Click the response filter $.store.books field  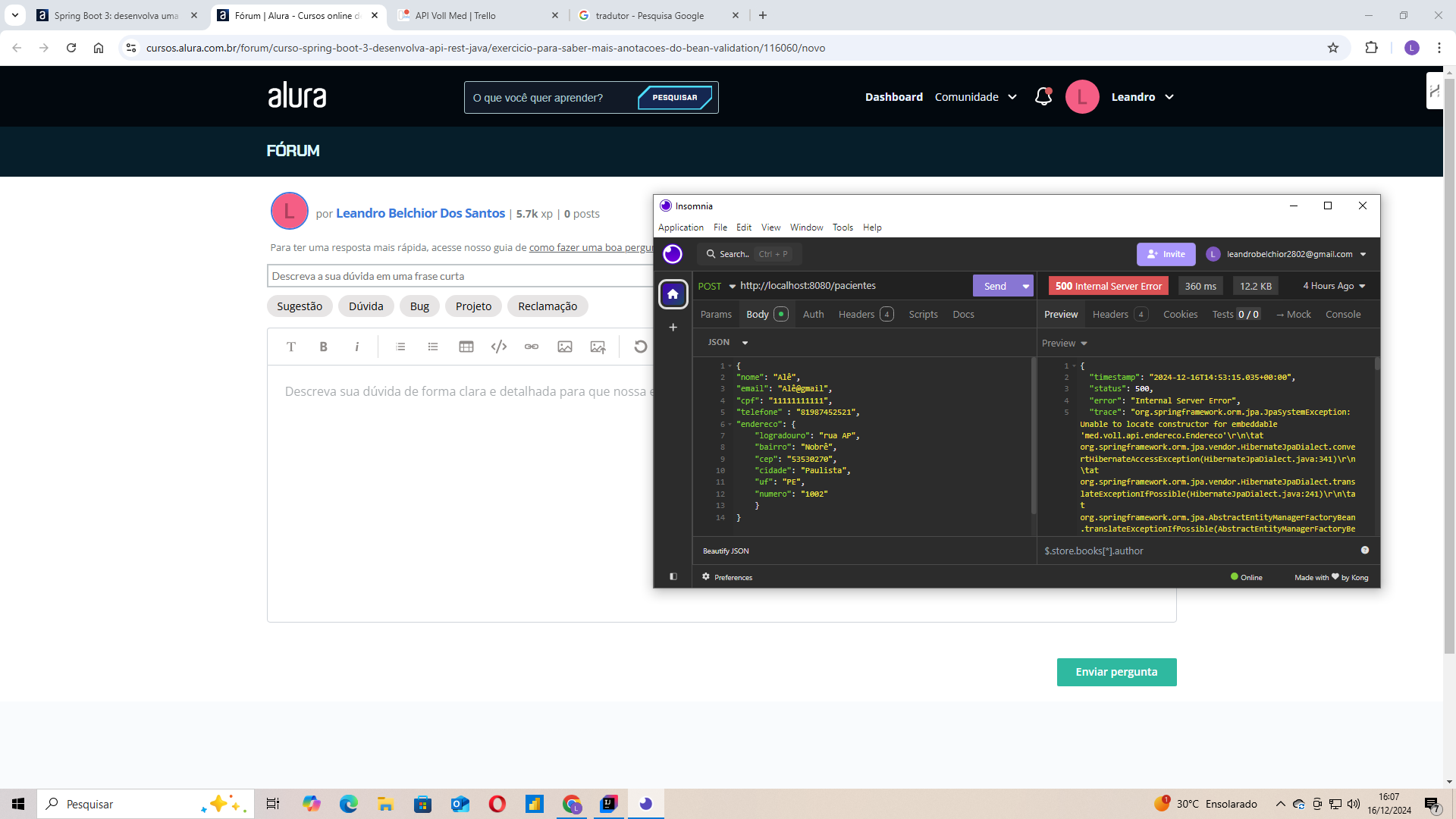(x=1198, y=551)
